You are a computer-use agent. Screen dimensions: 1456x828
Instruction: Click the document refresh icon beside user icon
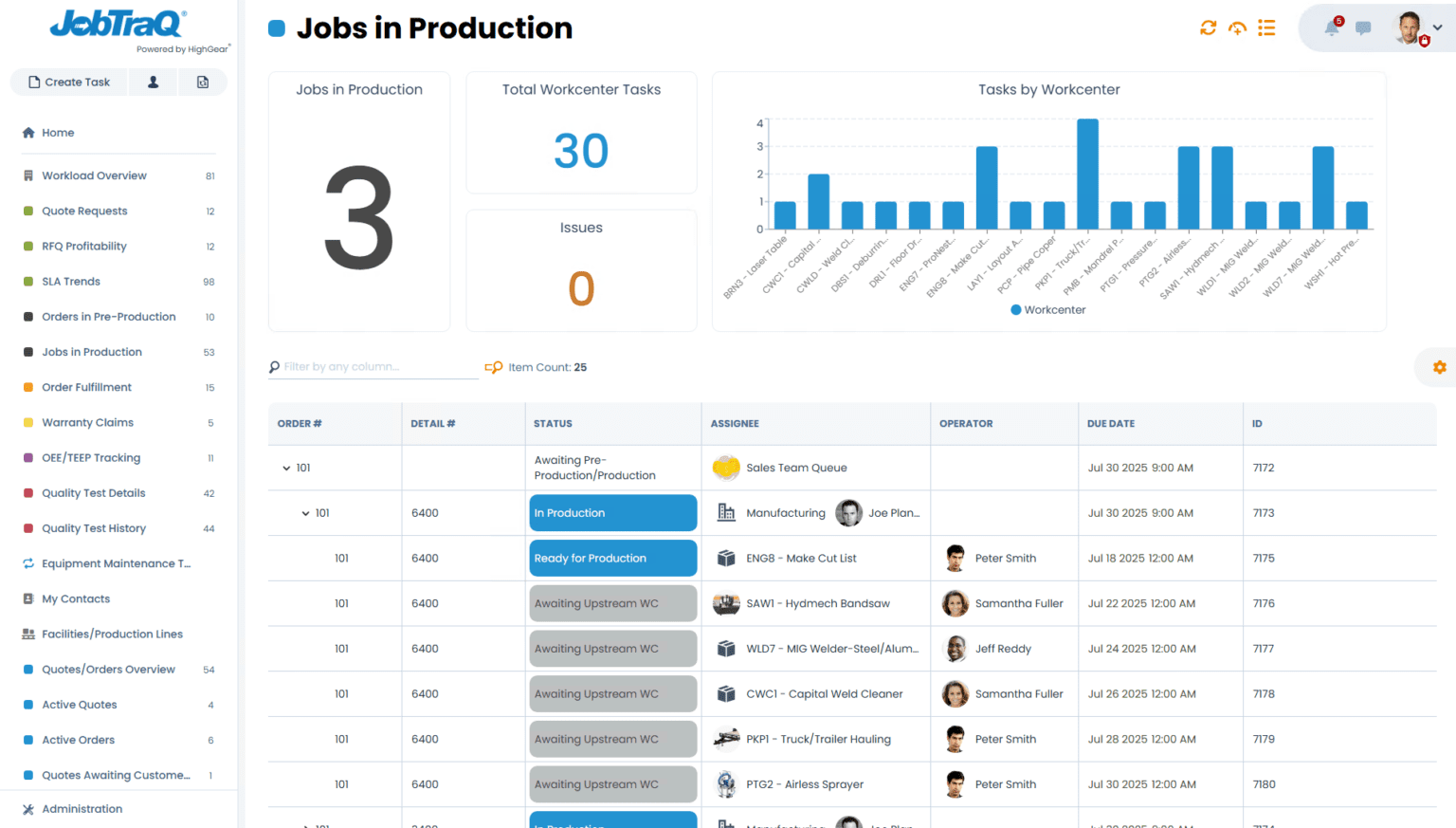coord(203,83)
